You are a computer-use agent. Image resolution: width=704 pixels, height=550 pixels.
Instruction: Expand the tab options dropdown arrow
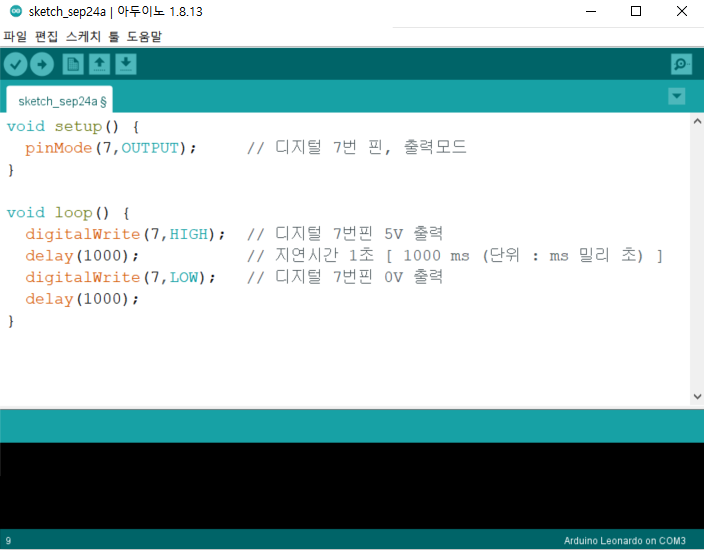(x=676, y=96)
